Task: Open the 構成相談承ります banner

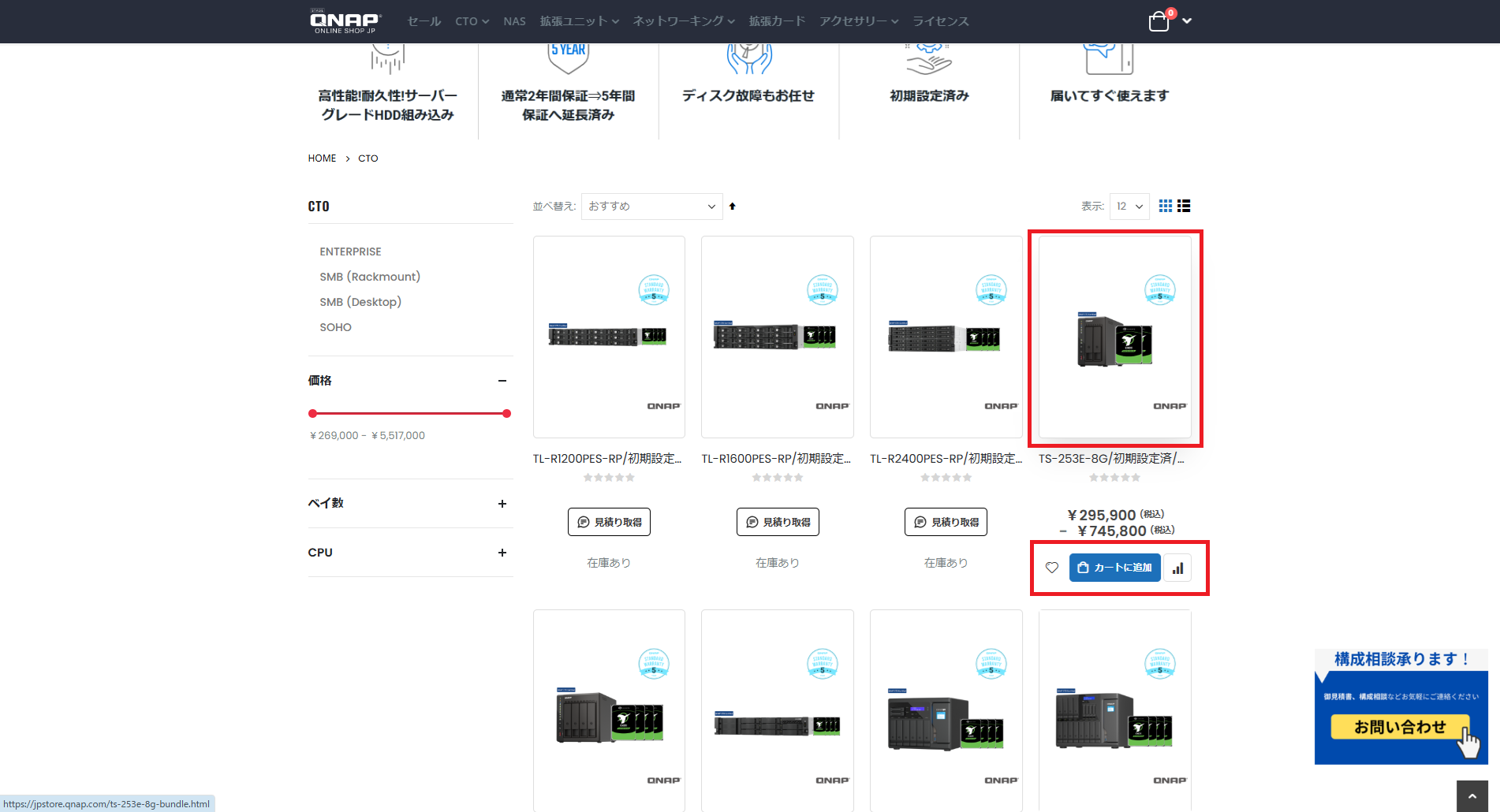Action: pyautogui.click(x=1401, y=706)
